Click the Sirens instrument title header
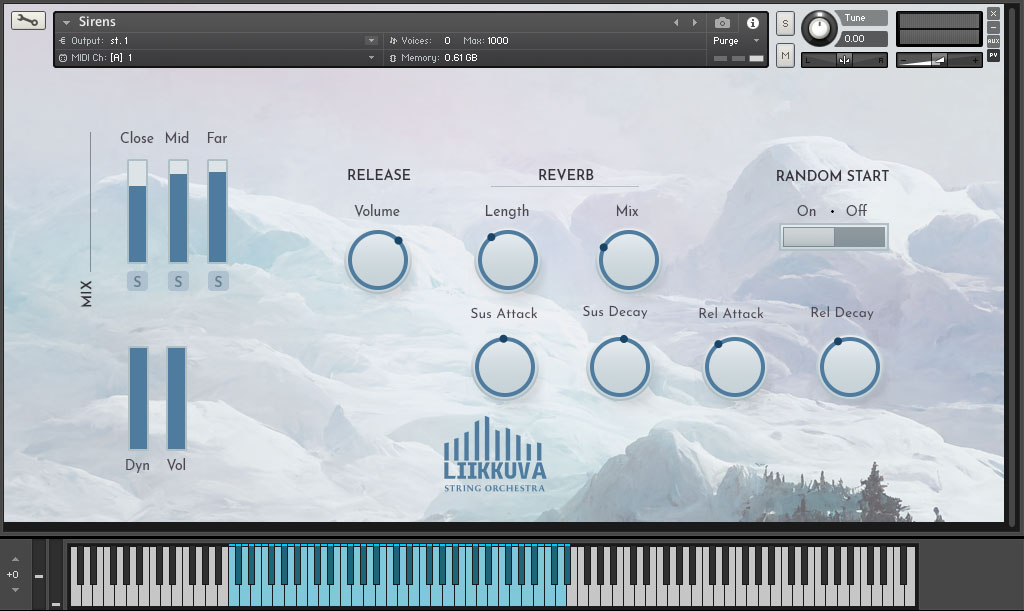The width and height of the screenshot is (1024, 611). click(100, 20)
